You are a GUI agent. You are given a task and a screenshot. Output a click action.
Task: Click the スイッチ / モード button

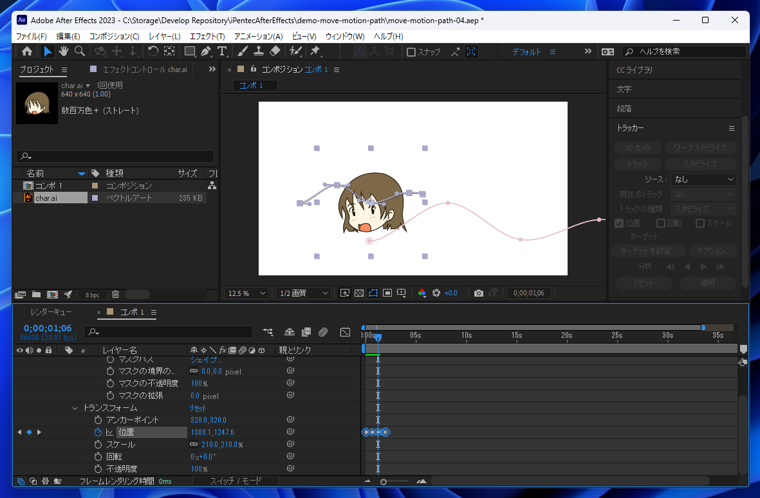point(235,481)
